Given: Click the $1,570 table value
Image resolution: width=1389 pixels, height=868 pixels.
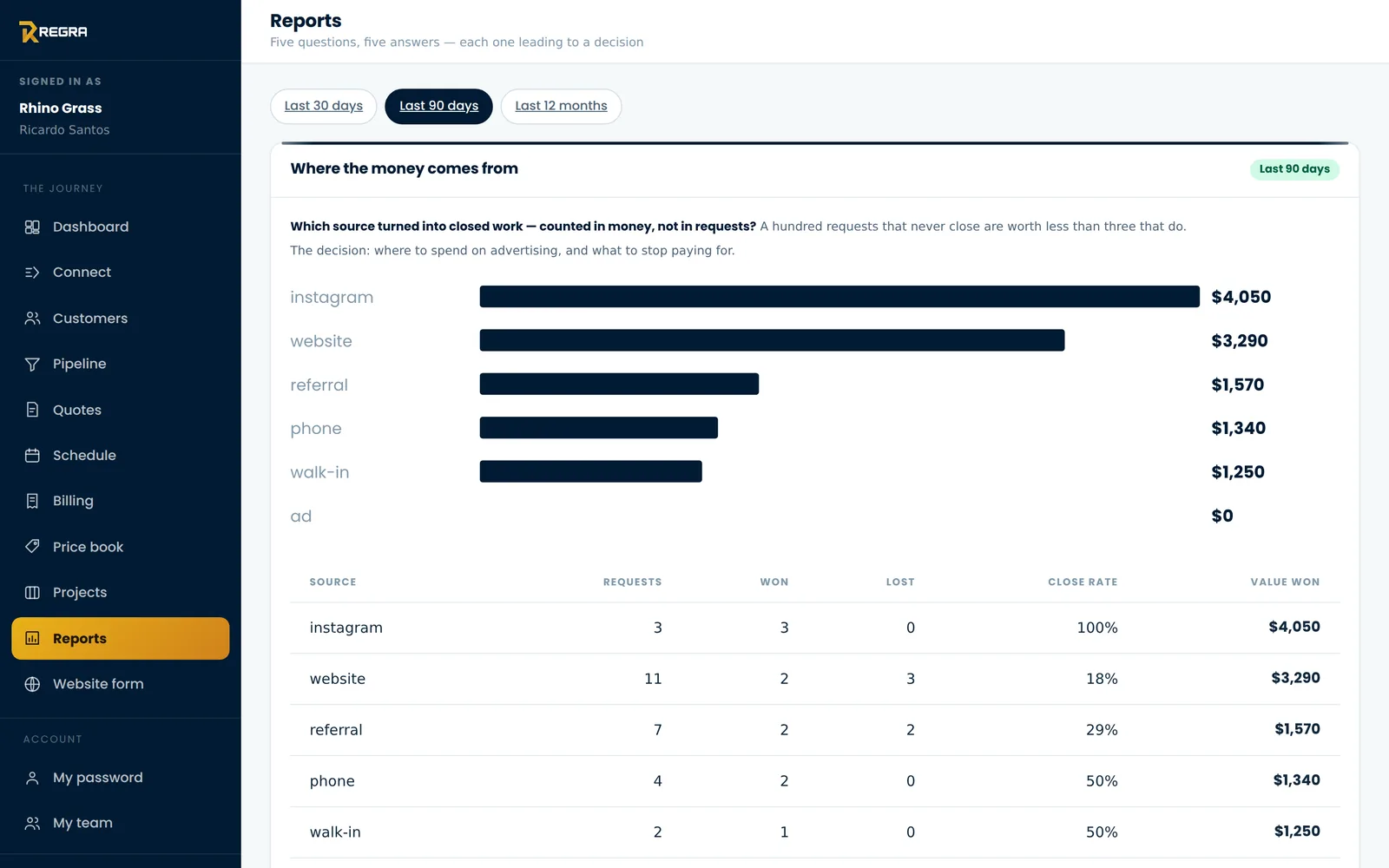Looking at the screenshot, I should pyautogui.click(x=1297, y=729).
